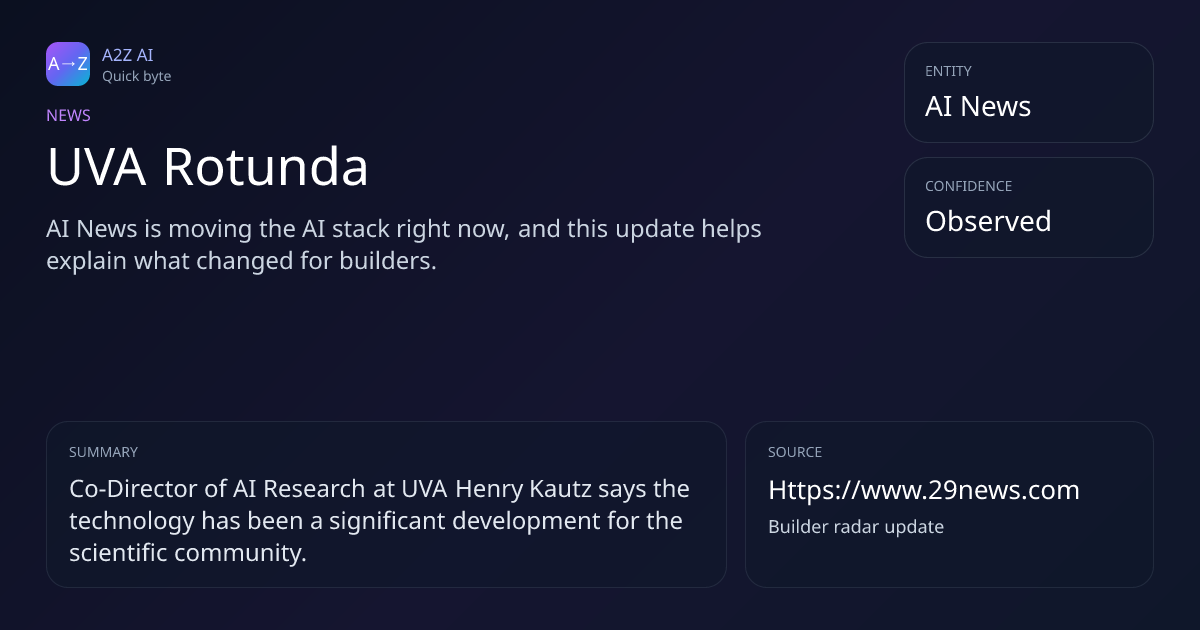Viewport: 1200px width, 630px height.
Task: Select the Observed confidence value
Action: coord(988,221)
